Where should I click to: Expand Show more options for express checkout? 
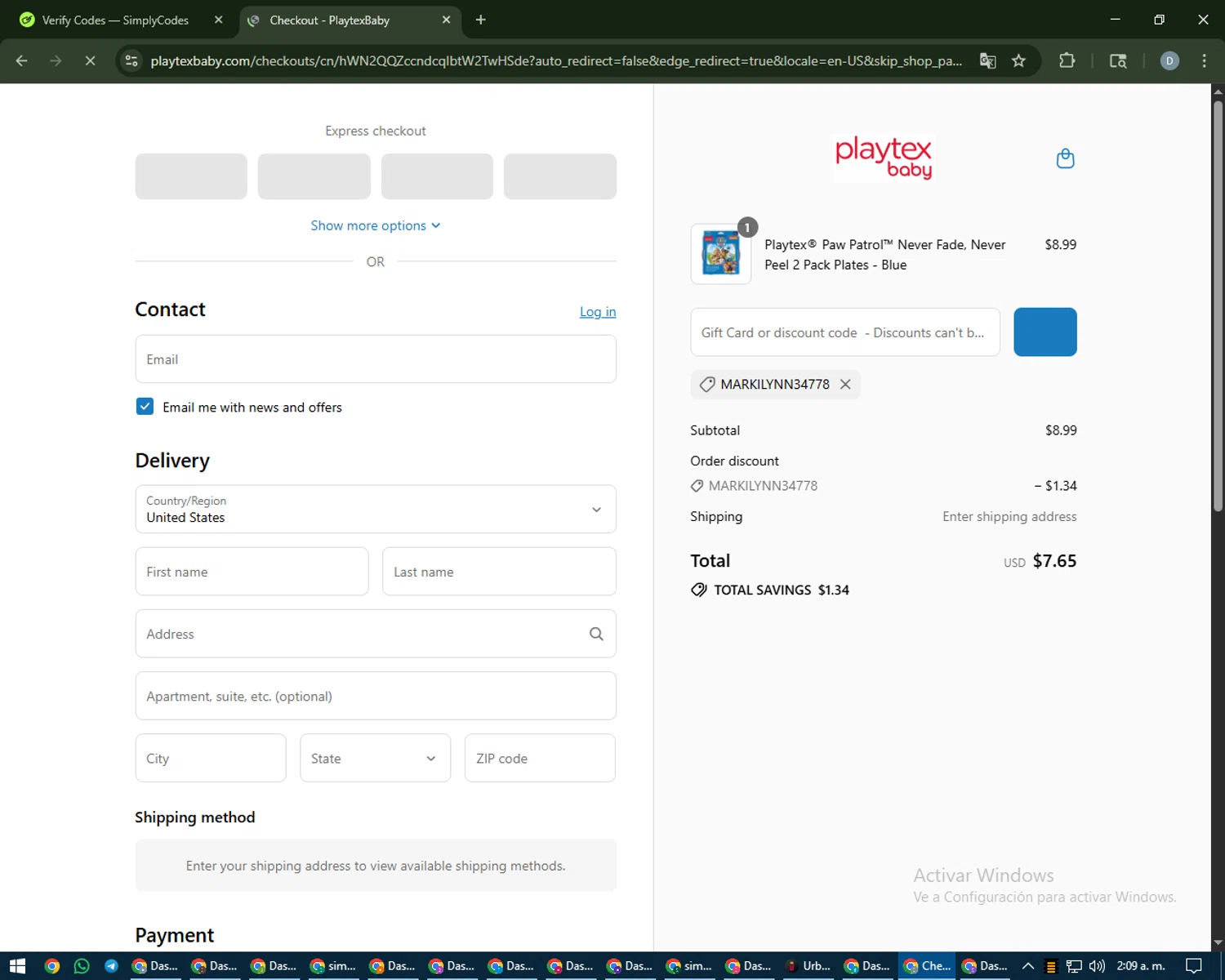tap(375, 225)
